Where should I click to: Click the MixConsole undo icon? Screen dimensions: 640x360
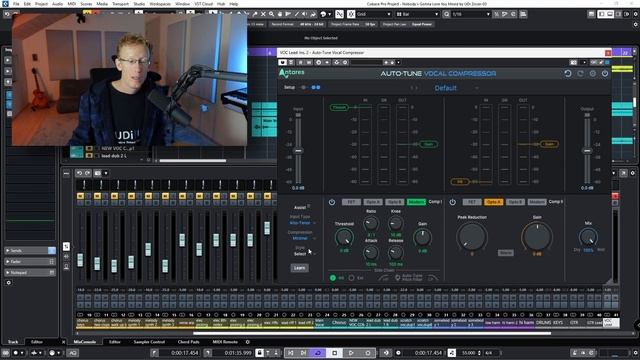[x=79, y=173]
